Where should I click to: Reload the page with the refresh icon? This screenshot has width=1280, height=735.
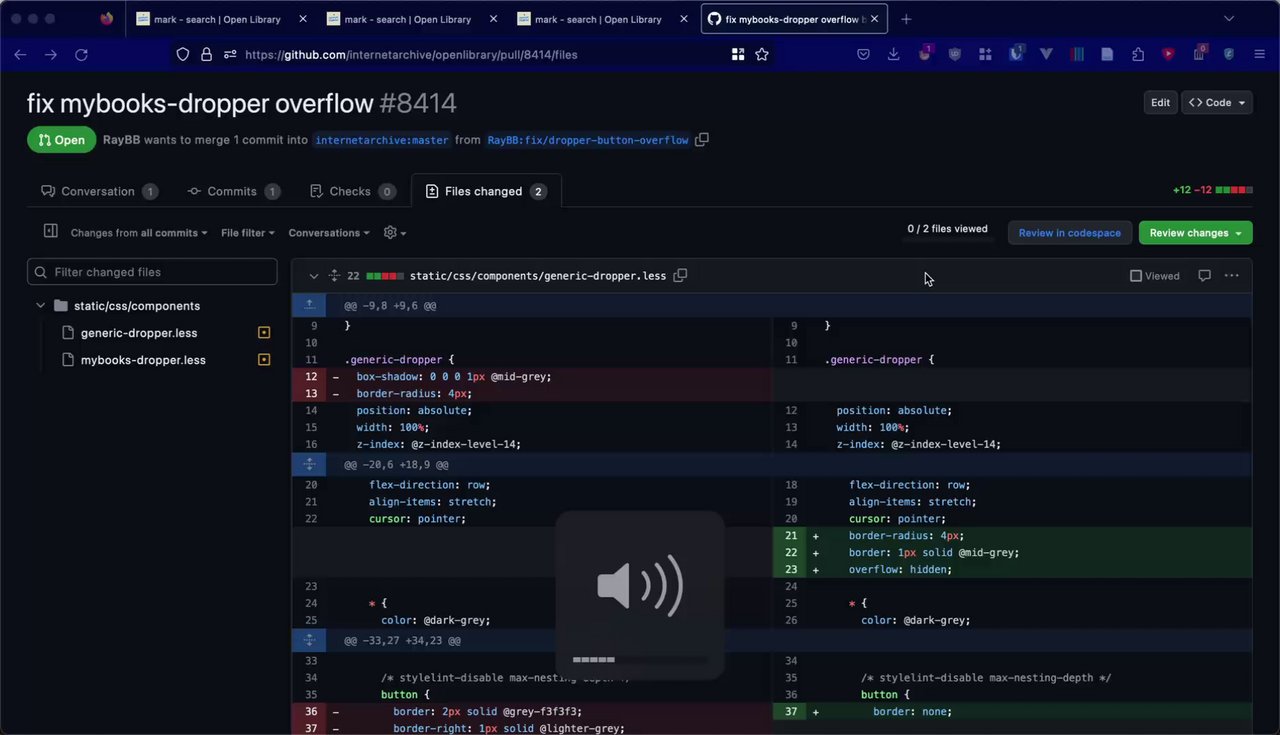(x=82, y=55)
